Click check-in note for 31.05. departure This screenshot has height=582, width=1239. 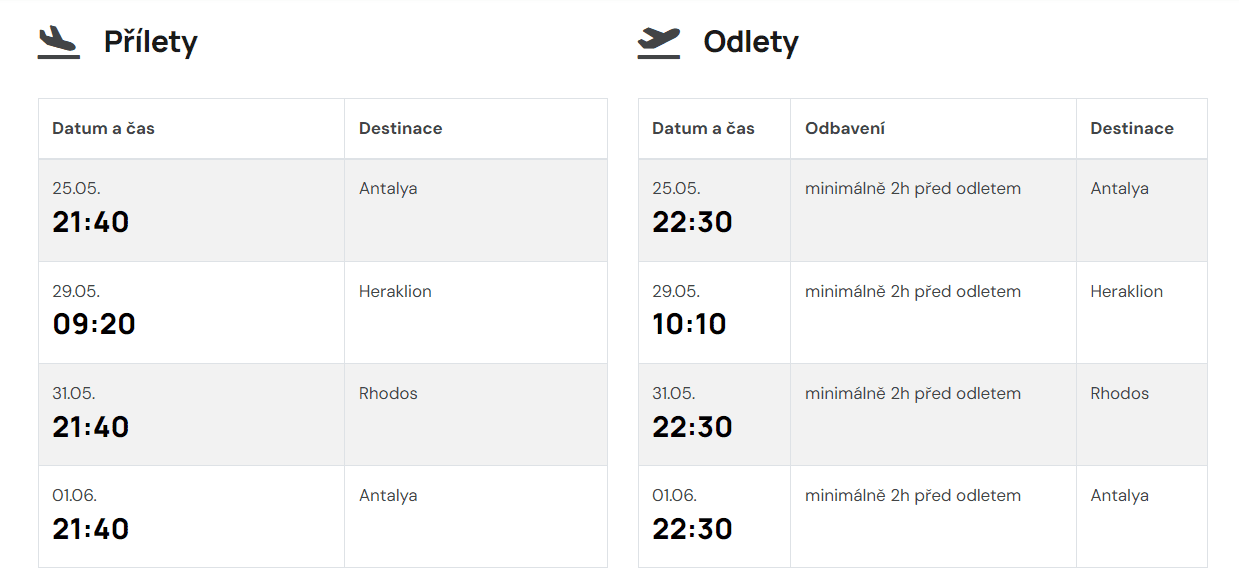click(912, 394)
